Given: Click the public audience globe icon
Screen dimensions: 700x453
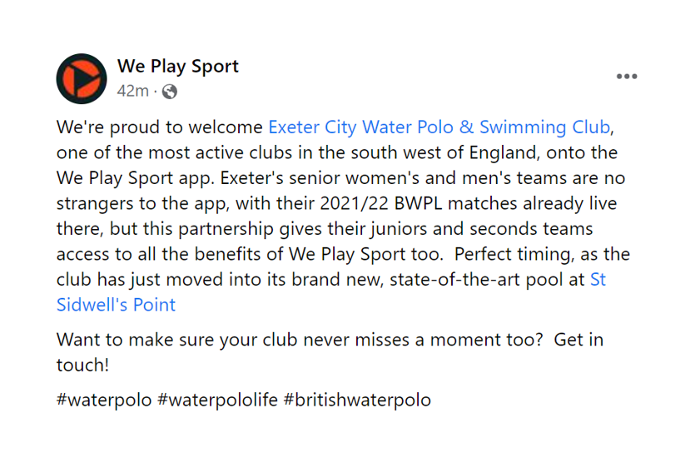Looking at the screenshot, I should [x=170, y=92].
